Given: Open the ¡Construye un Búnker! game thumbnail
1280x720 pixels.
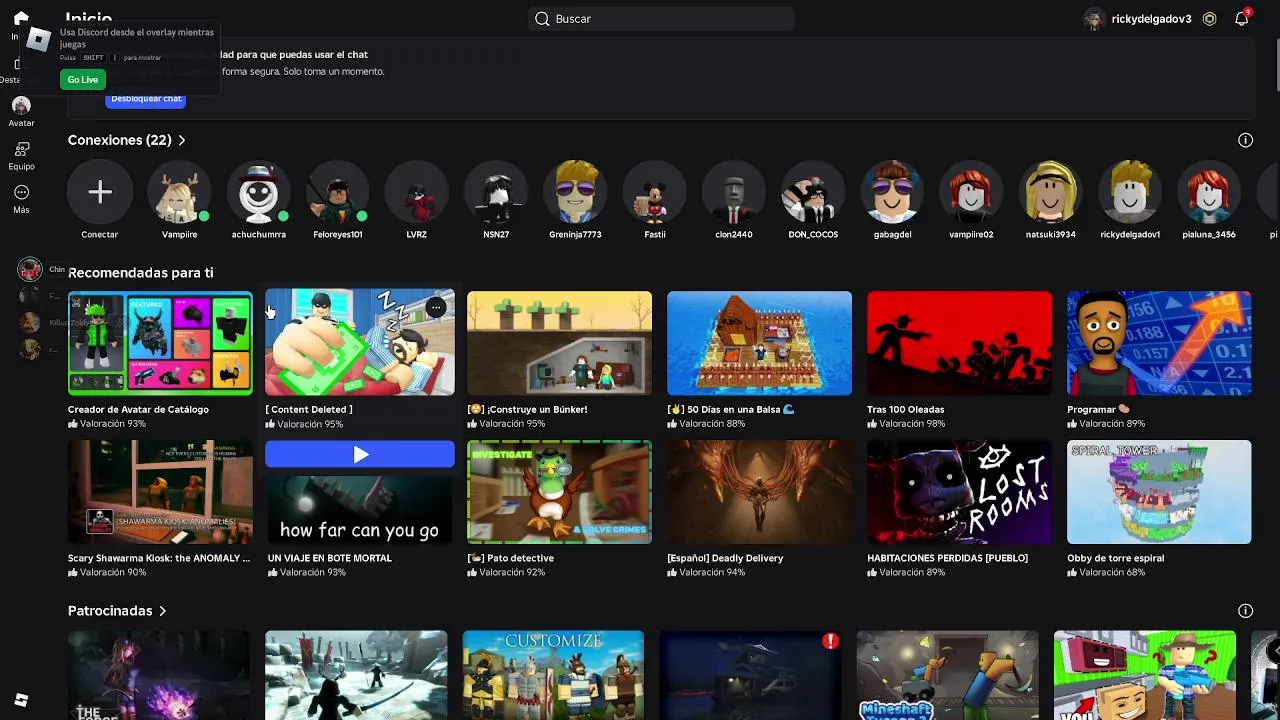Looking at the screenshot, I should 559,343.
